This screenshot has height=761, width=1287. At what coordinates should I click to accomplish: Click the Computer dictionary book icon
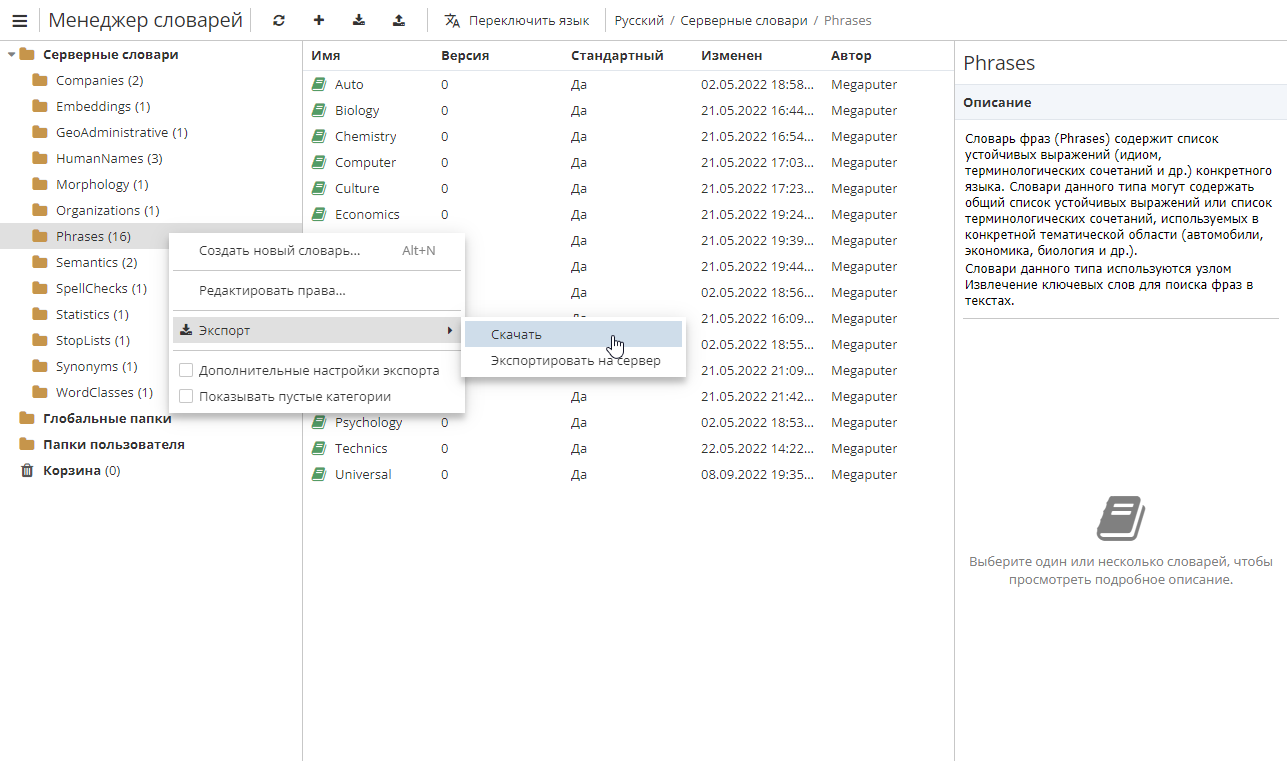pyautogui.click(x=319, y=163)
